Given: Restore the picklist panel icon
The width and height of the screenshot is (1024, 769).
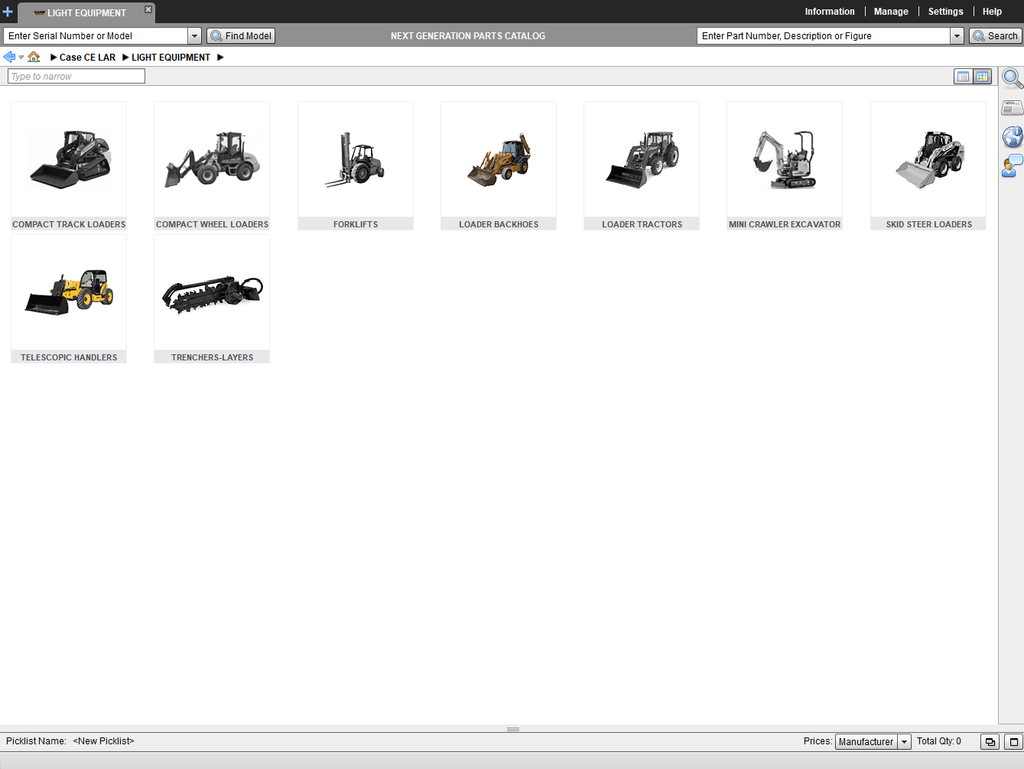Looking at the screenshot, I should tap(990, 742).
